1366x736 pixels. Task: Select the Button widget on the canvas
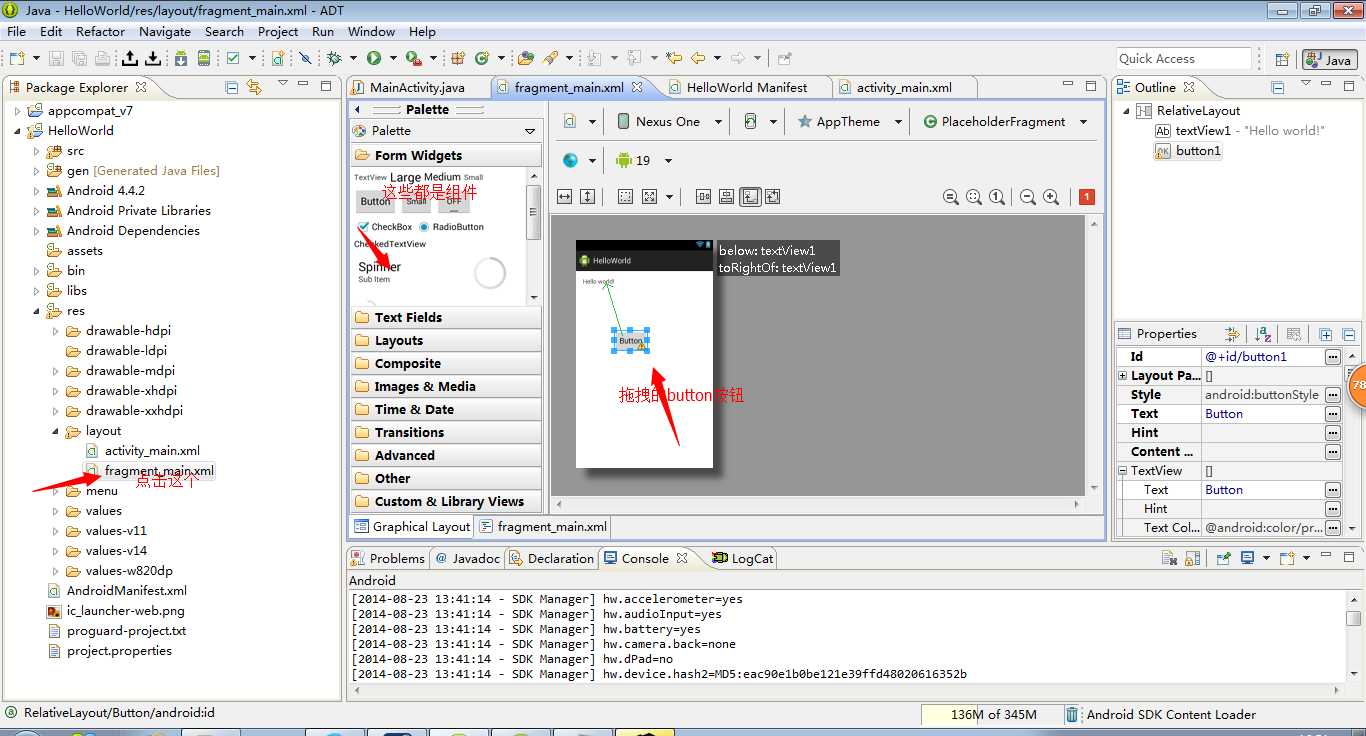(x=631, y=341)
